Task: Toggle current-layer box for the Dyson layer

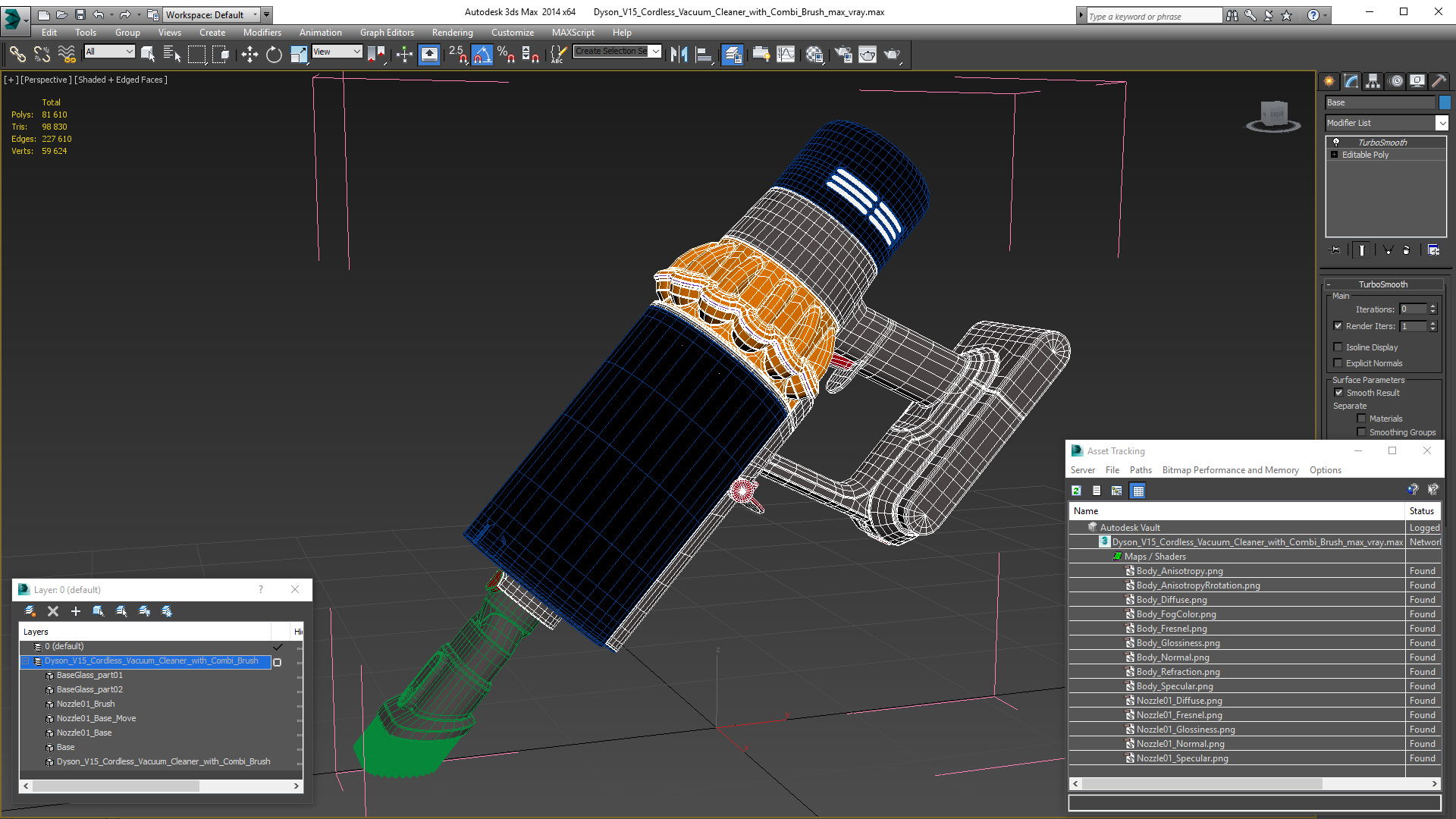Action: click(x=278, y=662)
